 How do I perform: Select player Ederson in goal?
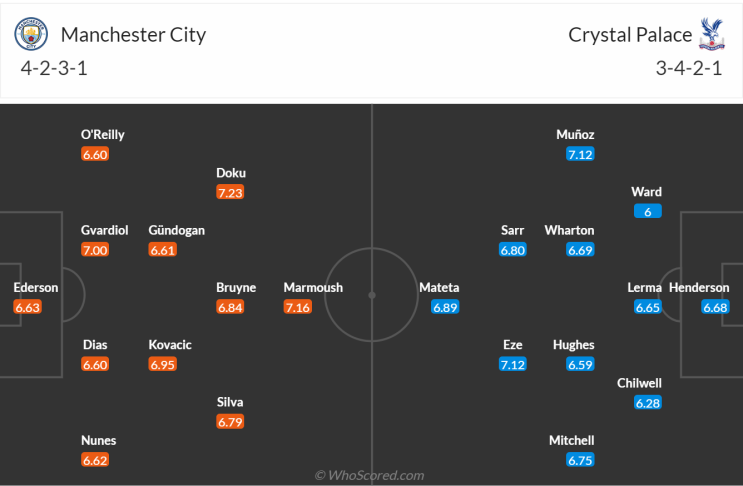coord(36,288)
